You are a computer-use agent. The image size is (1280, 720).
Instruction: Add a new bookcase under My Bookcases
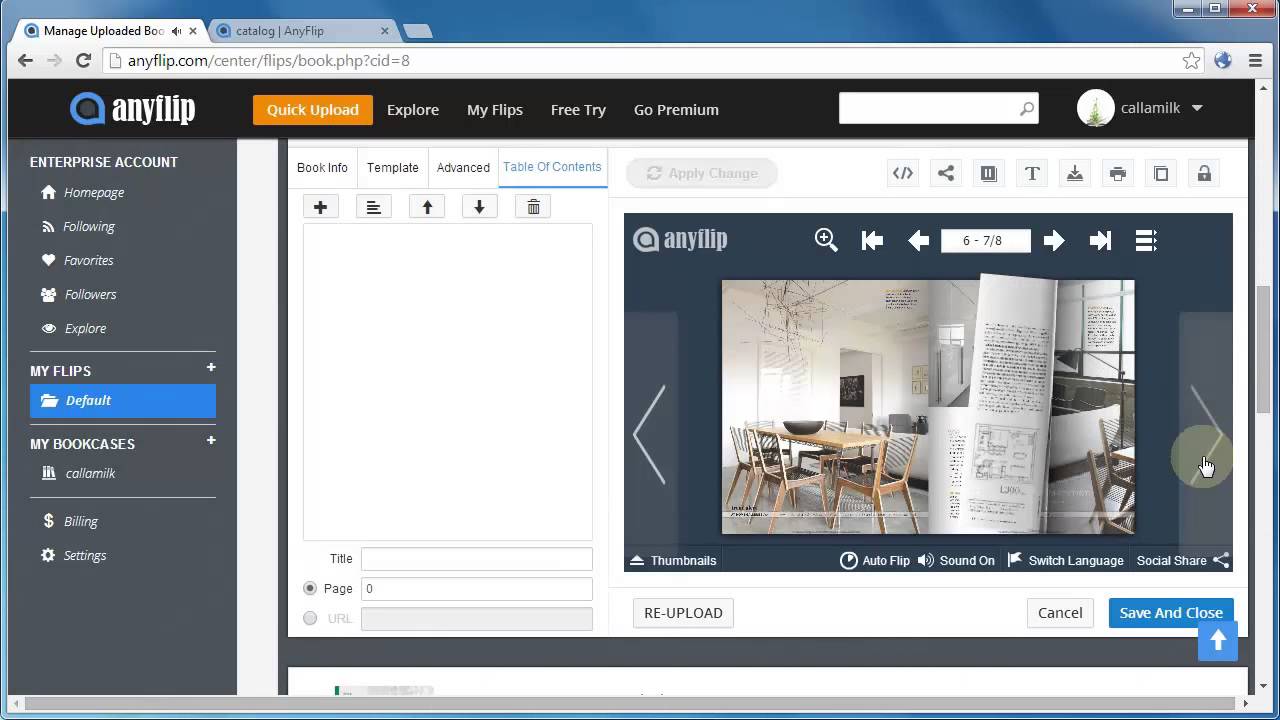point(211,441)
